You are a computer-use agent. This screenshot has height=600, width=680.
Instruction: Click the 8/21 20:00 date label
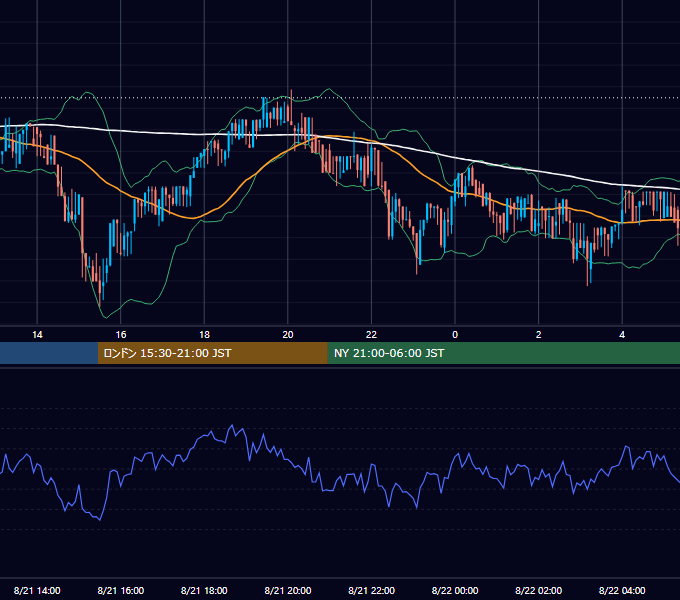coord(288,590)
